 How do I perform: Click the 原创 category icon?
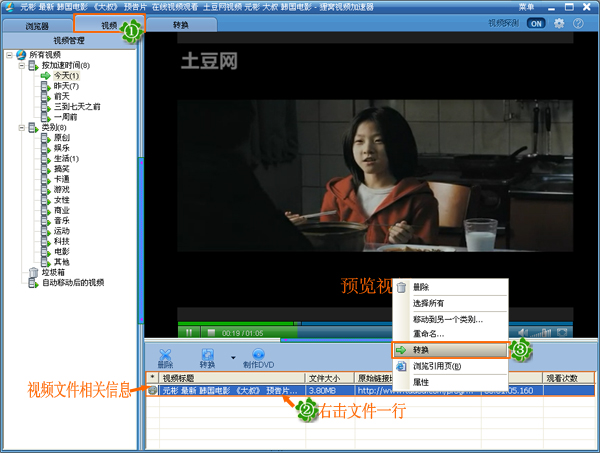click(x=46, y=138)
